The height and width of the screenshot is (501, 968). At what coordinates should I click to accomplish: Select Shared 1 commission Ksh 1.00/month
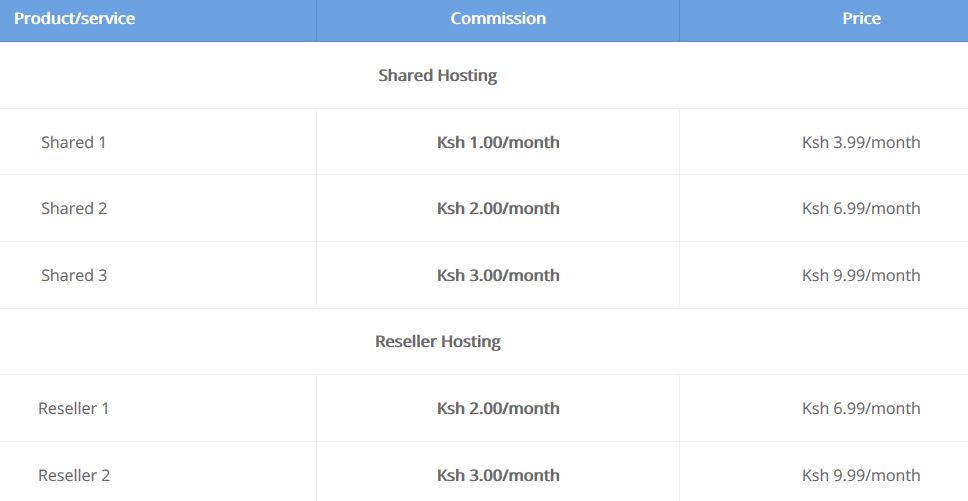(x=498, y=143)
